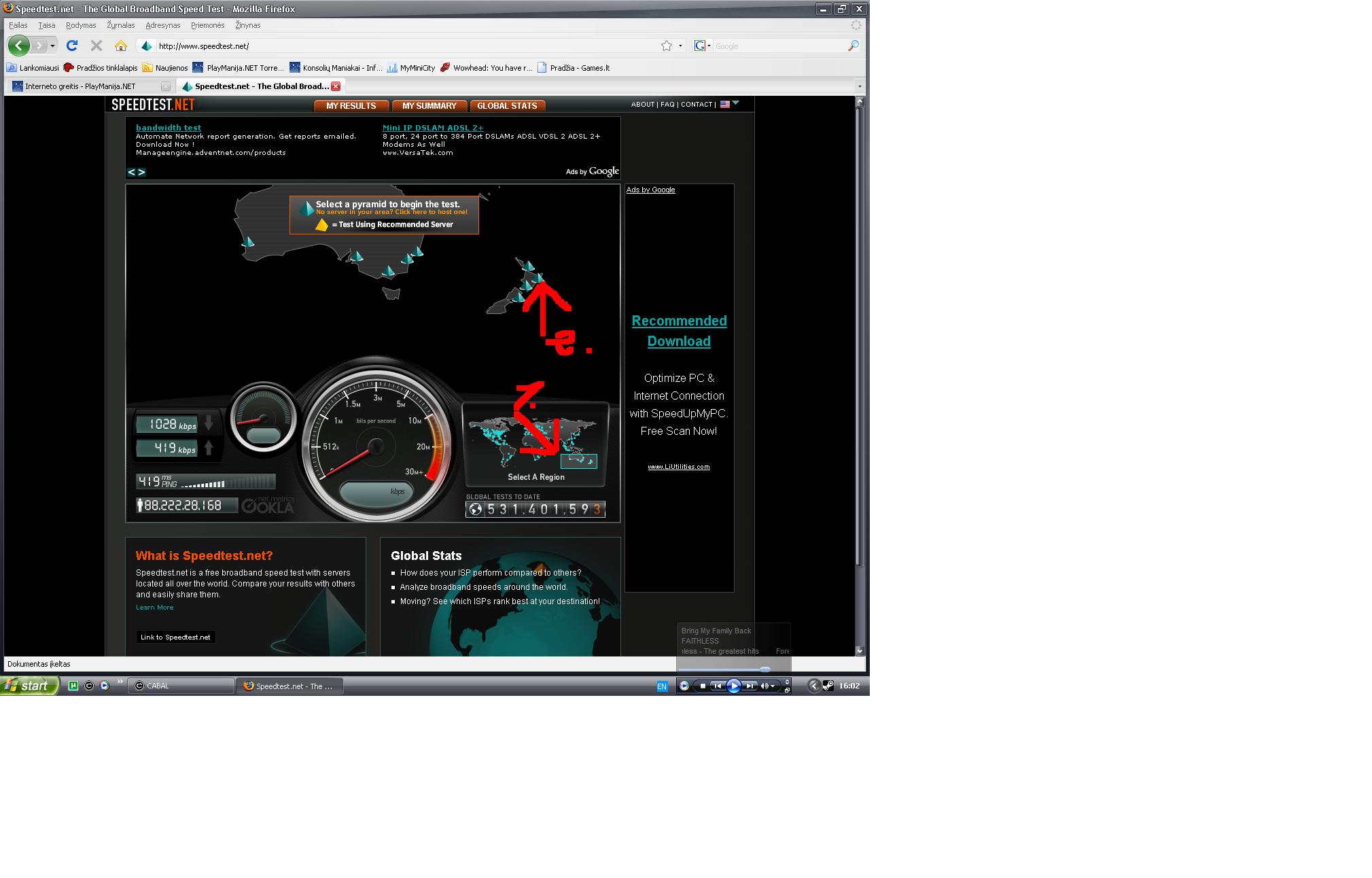The width and height of the screenshot is (1372, 878).
Task: Open the MY SUMMARY tab
Action: (x=429, y=106)
